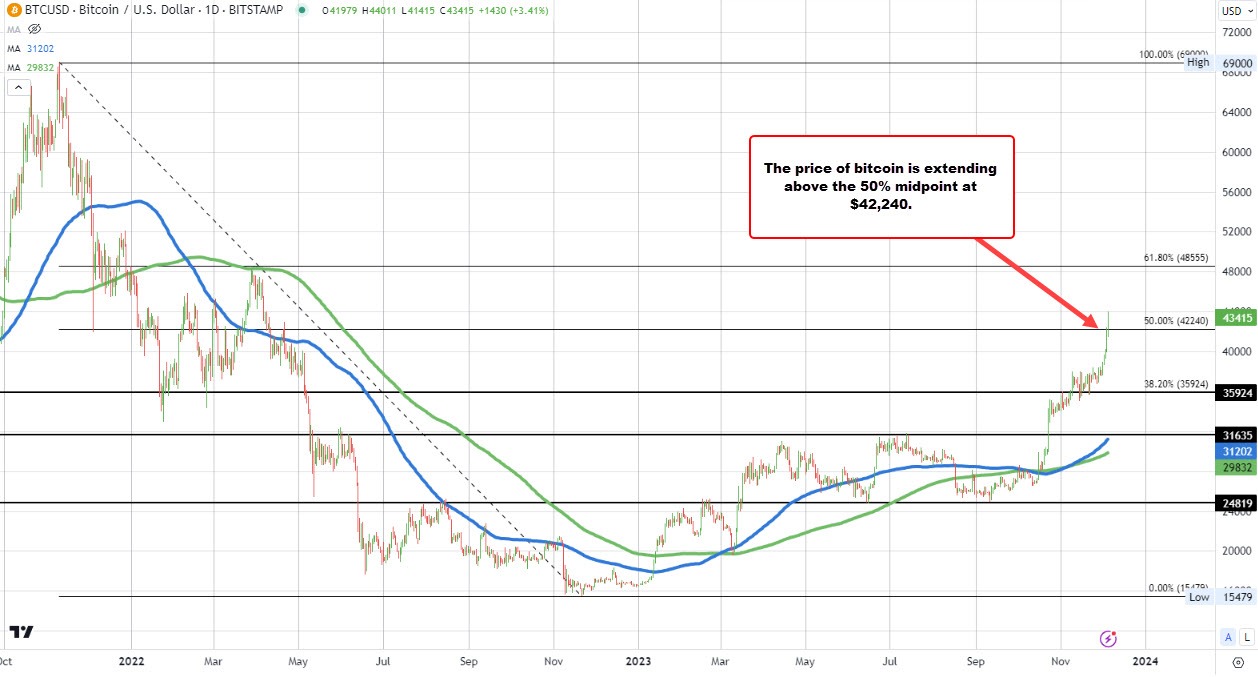
Task: Click the black 24819 price axis label
Action: (1238, 503)
